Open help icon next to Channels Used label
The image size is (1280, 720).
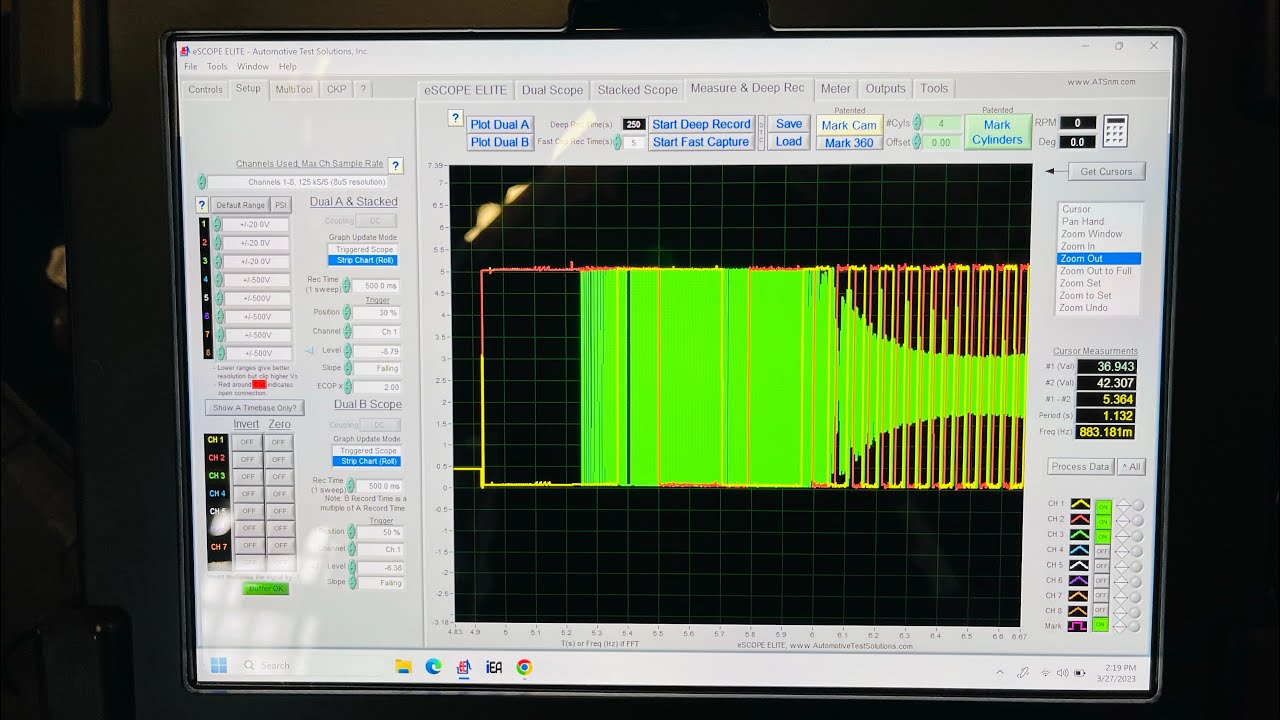pyautogui.click(x=395, y=166)
